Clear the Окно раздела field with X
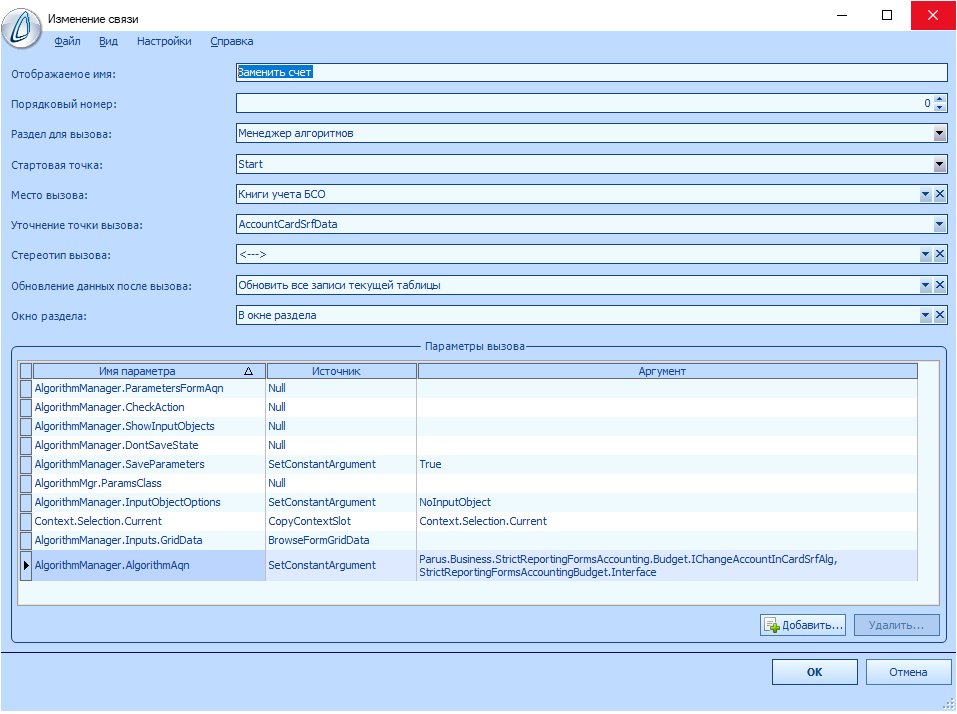Image resolution: width=957 pixels, height=714 pixels. pos(940,315)
